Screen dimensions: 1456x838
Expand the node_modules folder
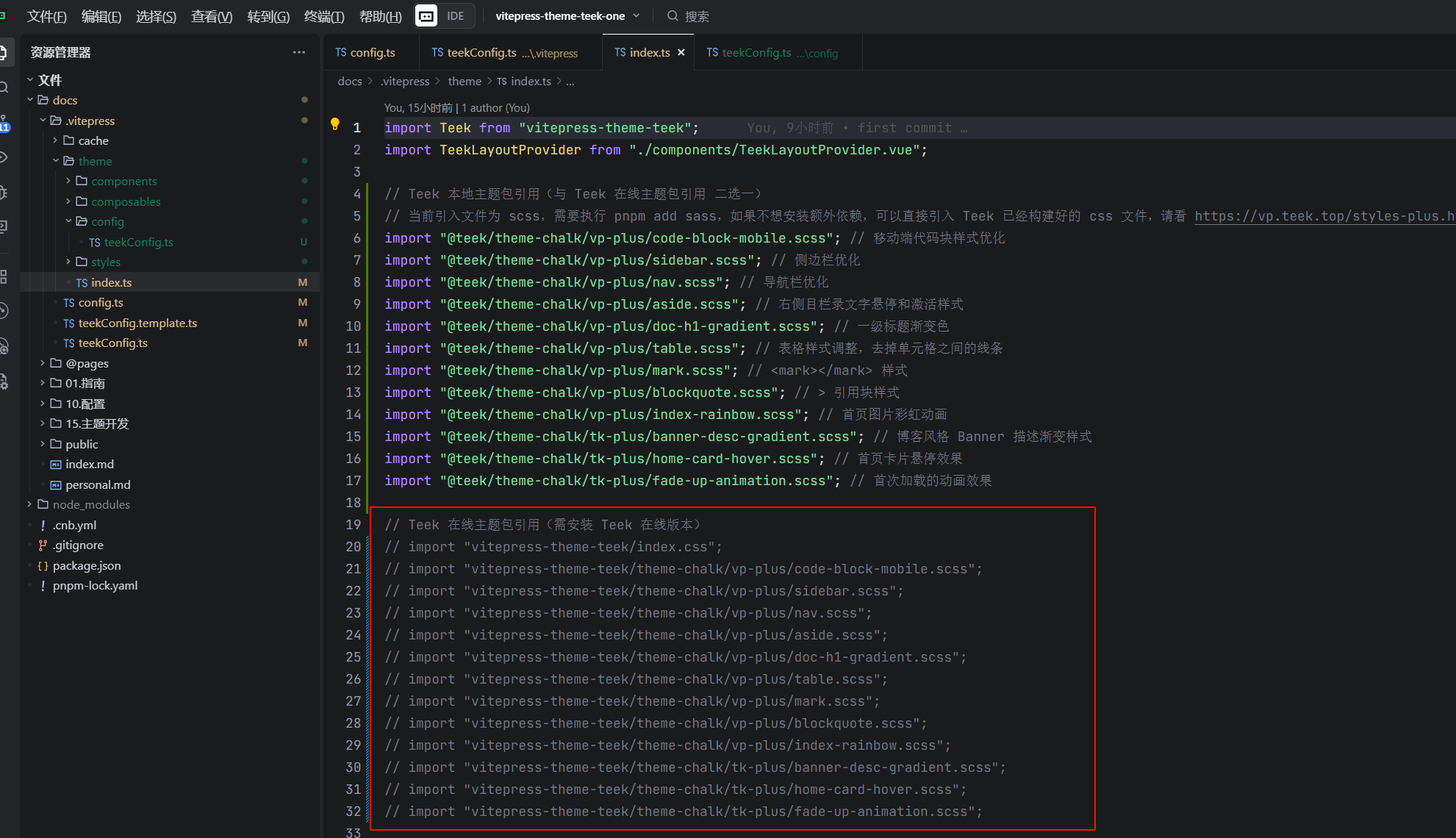pos(90,504)
